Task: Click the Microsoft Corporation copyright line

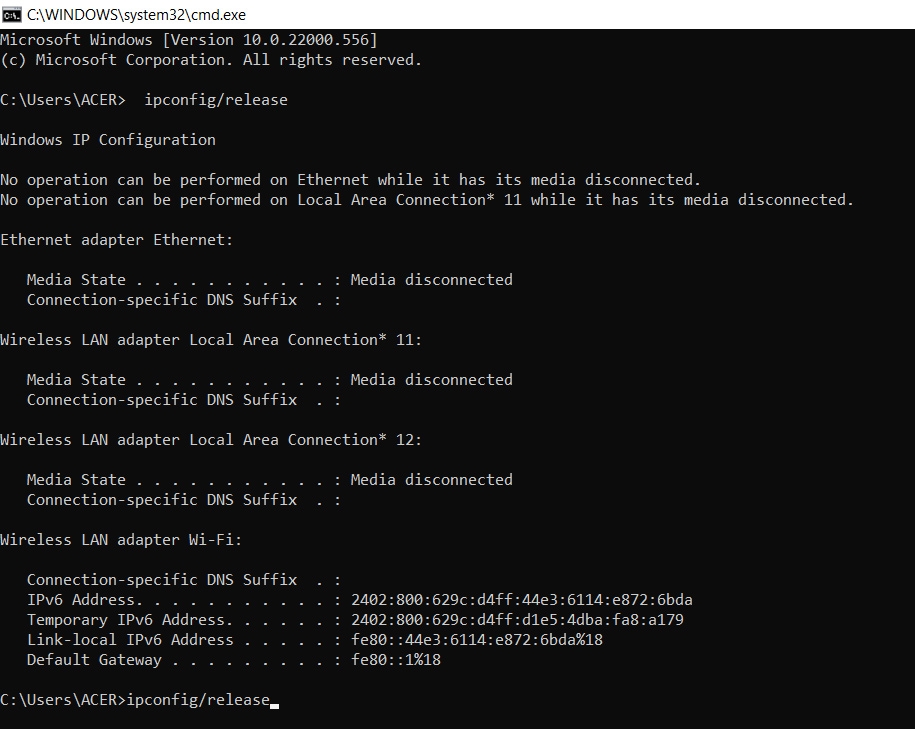Action: (x=211, y=60)
